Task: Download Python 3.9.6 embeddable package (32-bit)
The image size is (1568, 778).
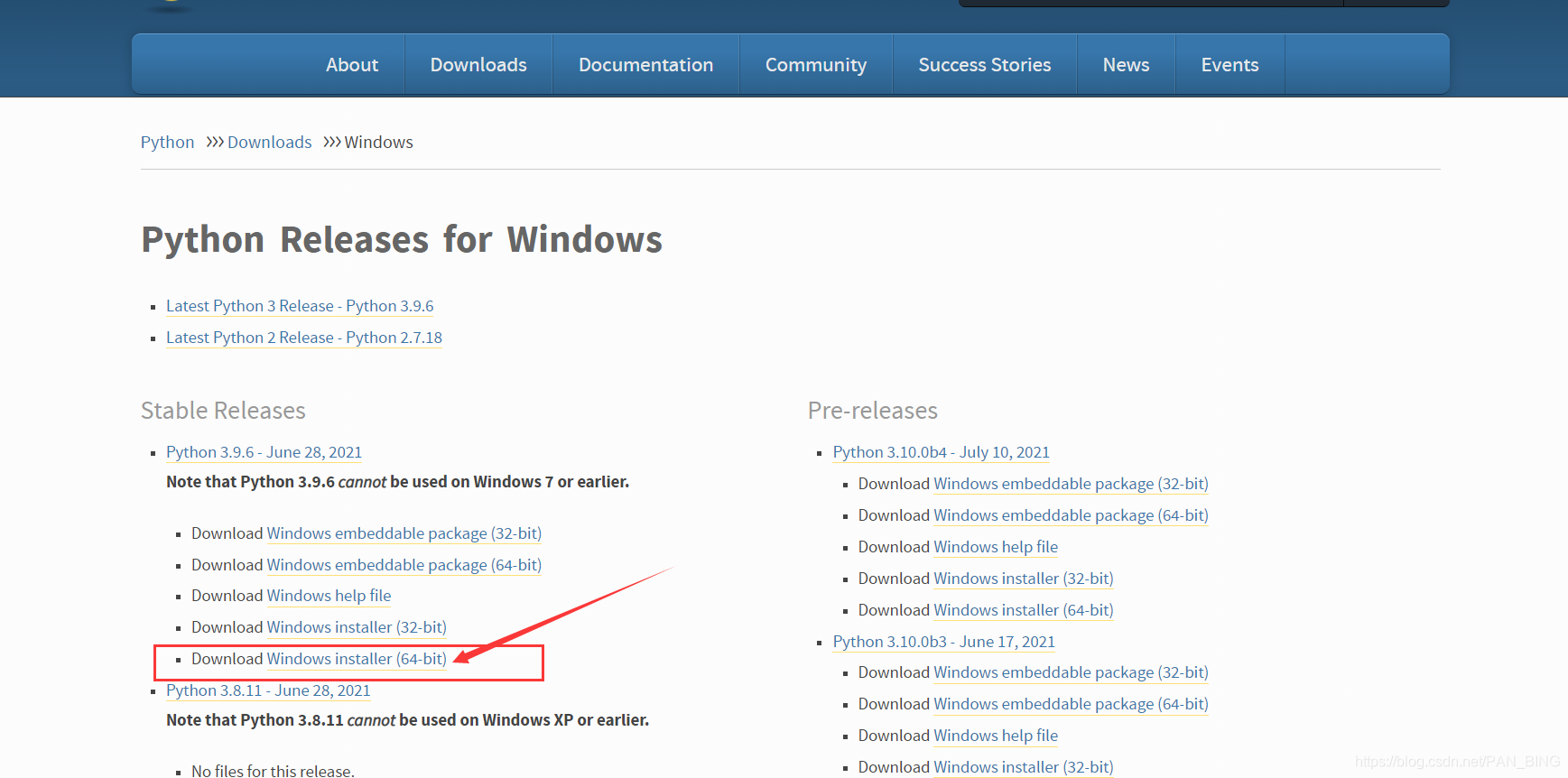Action: (x=404, y=533)
